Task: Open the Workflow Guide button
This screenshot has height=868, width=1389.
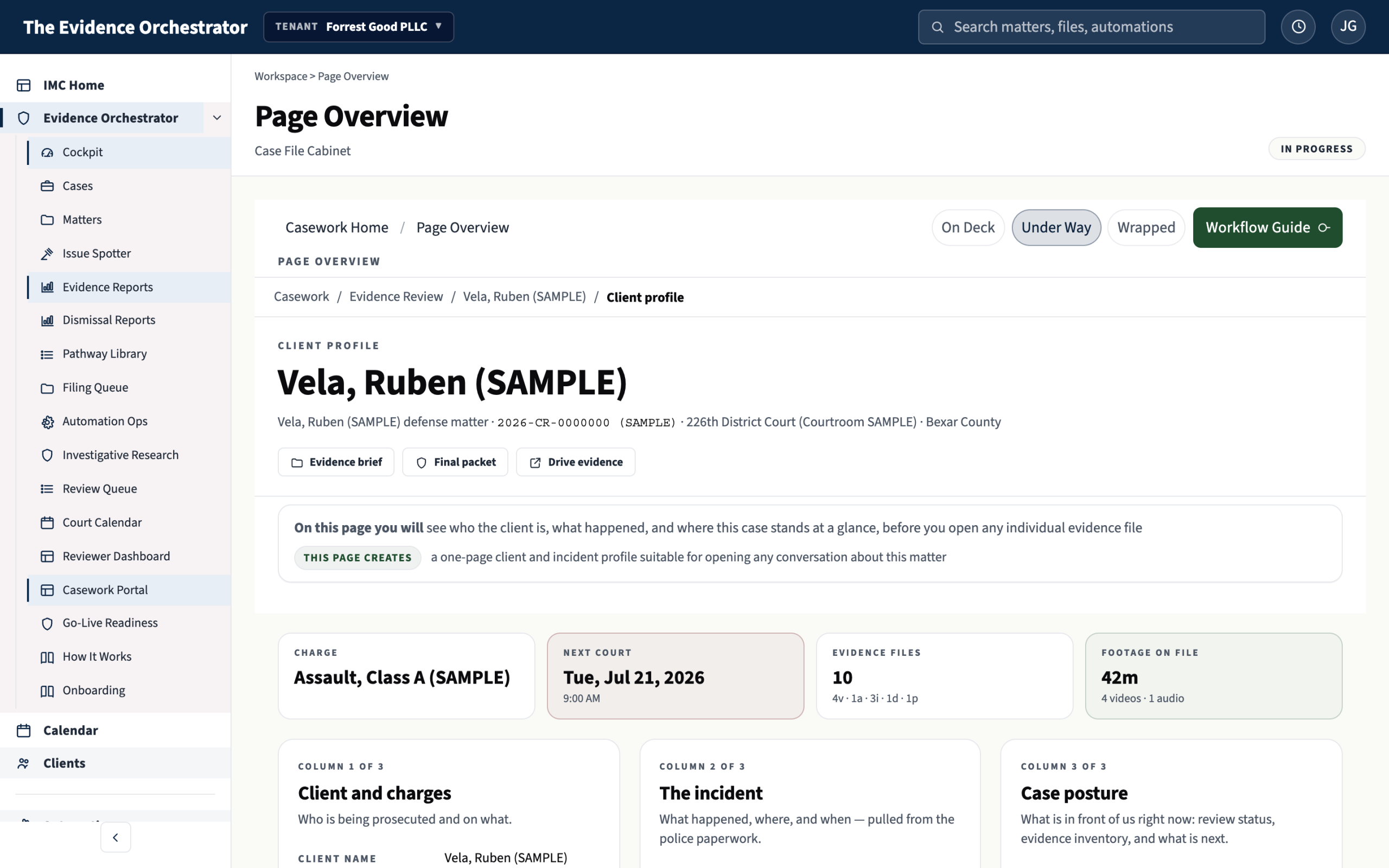Action: click(1267, 227)
